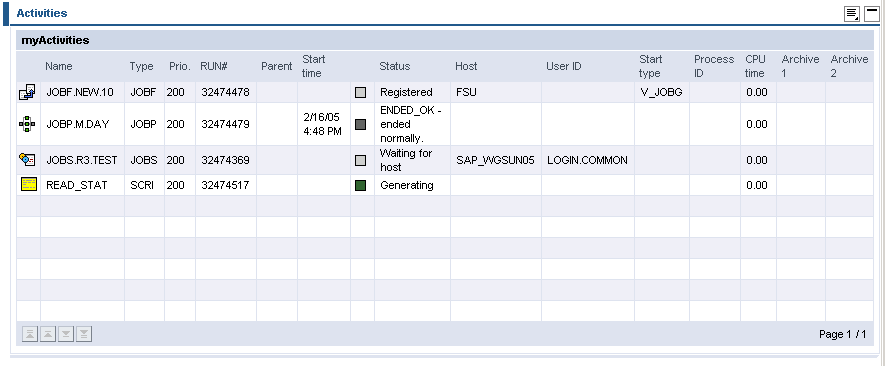Click dark gray ENDED_OK status swatch
This screenshot has height=366, width=885.
click(360, 124)
